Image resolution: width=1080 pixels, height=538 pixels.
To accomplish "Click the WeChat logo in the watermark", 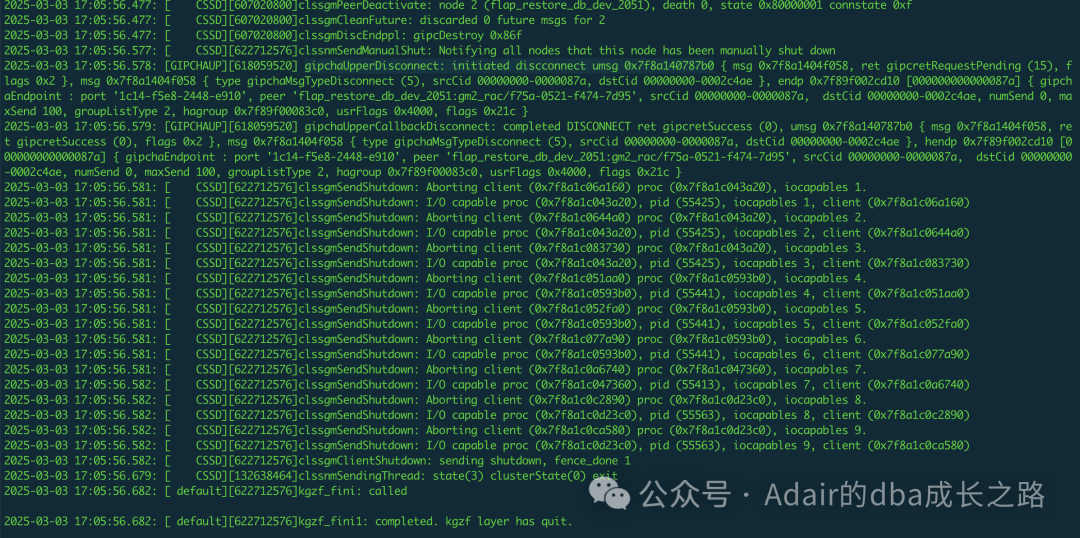I will (x=610, y=491).
